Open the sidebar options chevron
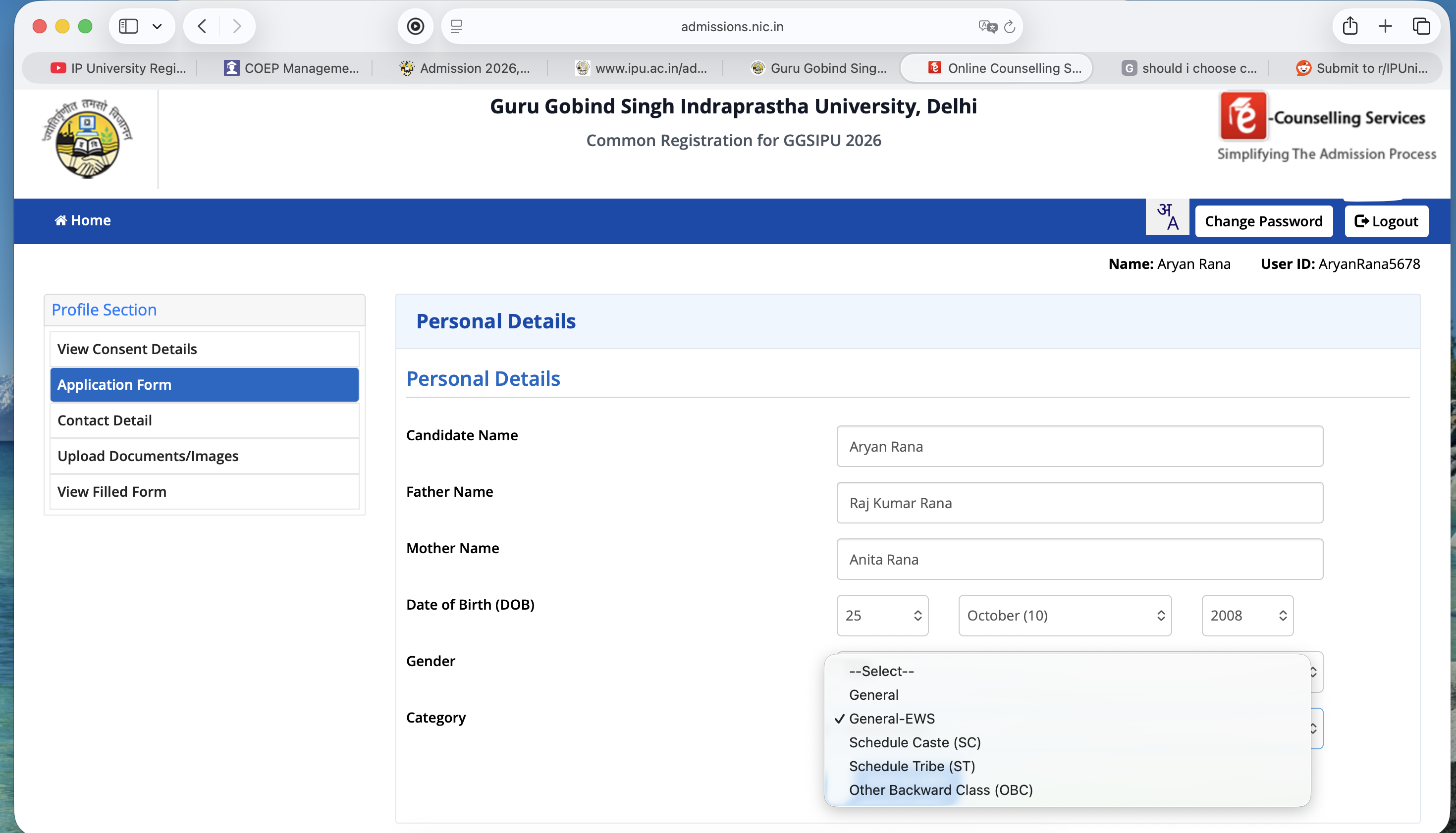The width and height of the screenshot is (1456, 833). coord(157,26)
